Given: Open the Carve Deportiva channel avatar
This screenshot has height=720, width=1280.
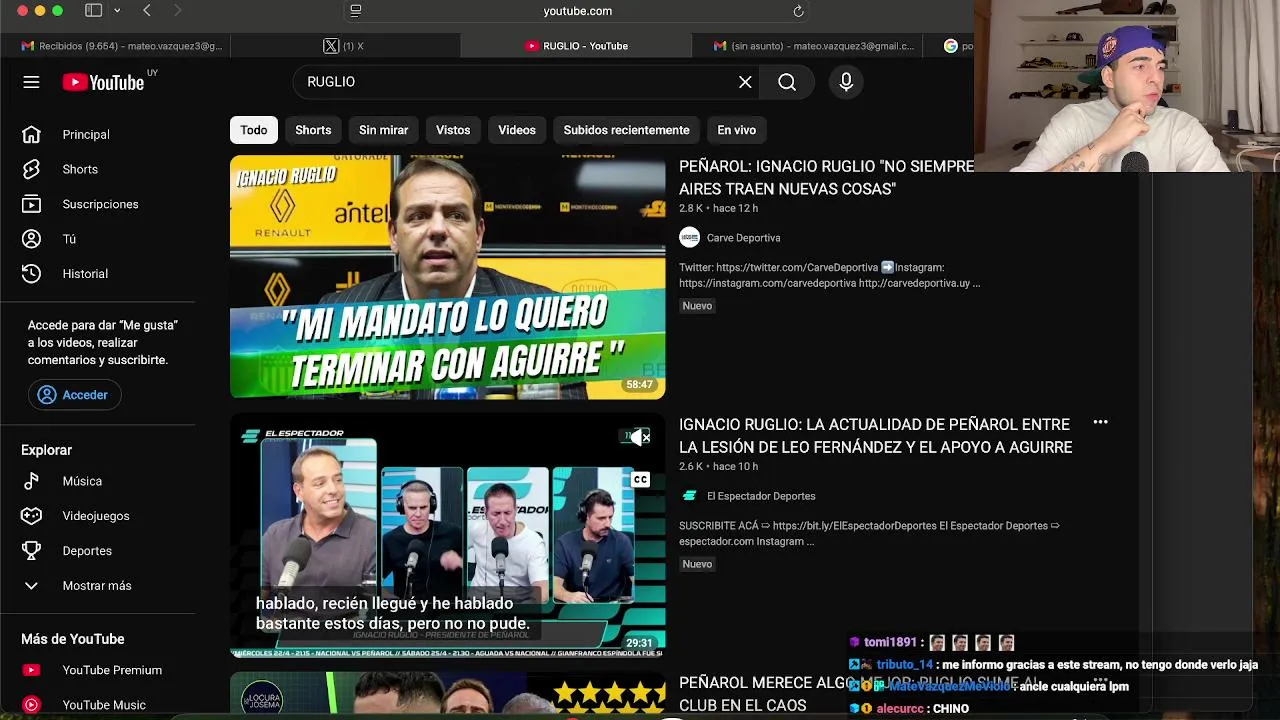Looking at the screenshot, I should (x=689, y=237).
